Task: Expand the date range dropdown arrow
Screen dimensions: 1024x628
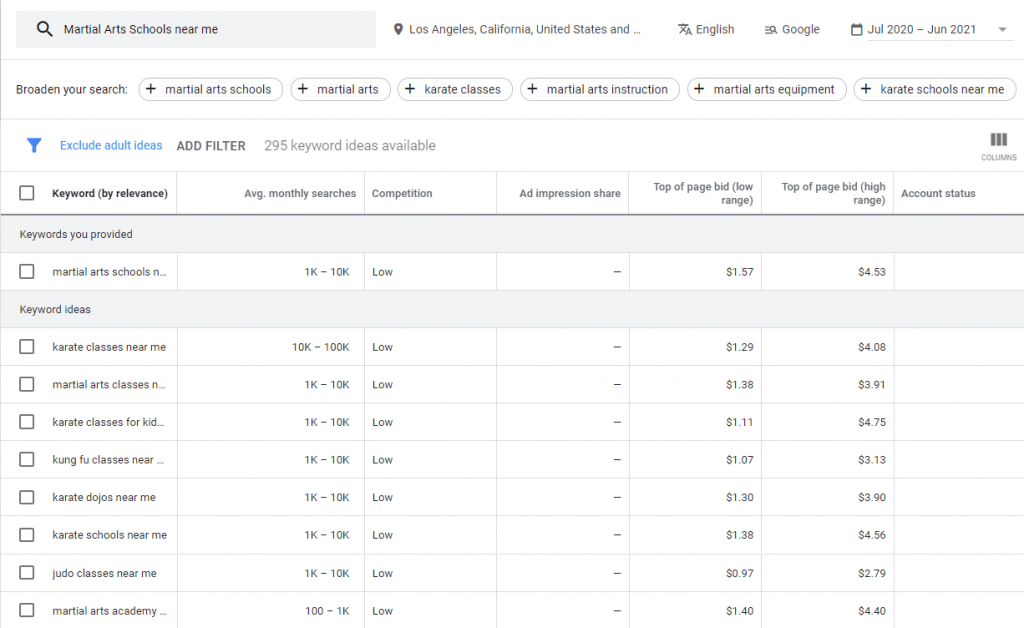Action: click(1002, 29)
